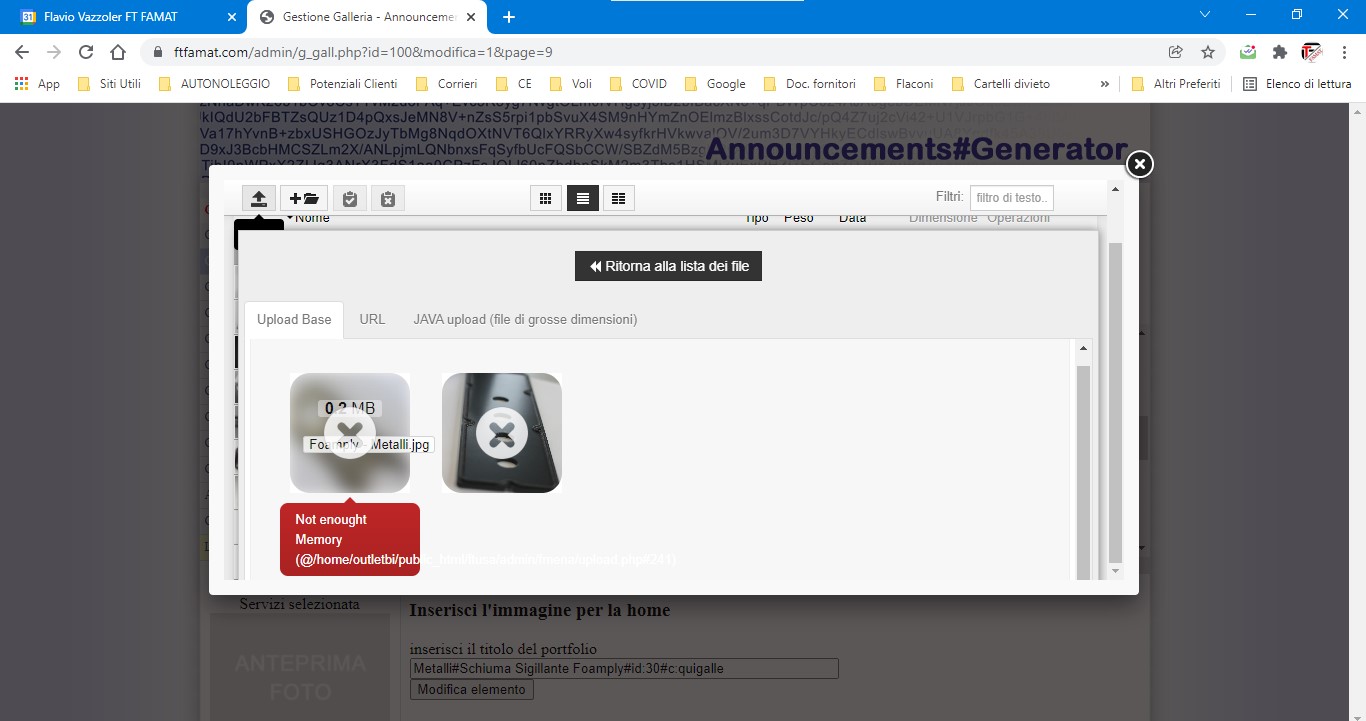Click Ritorna alla lista dei file
The image size is (1366, 721).
coord(668,266)
